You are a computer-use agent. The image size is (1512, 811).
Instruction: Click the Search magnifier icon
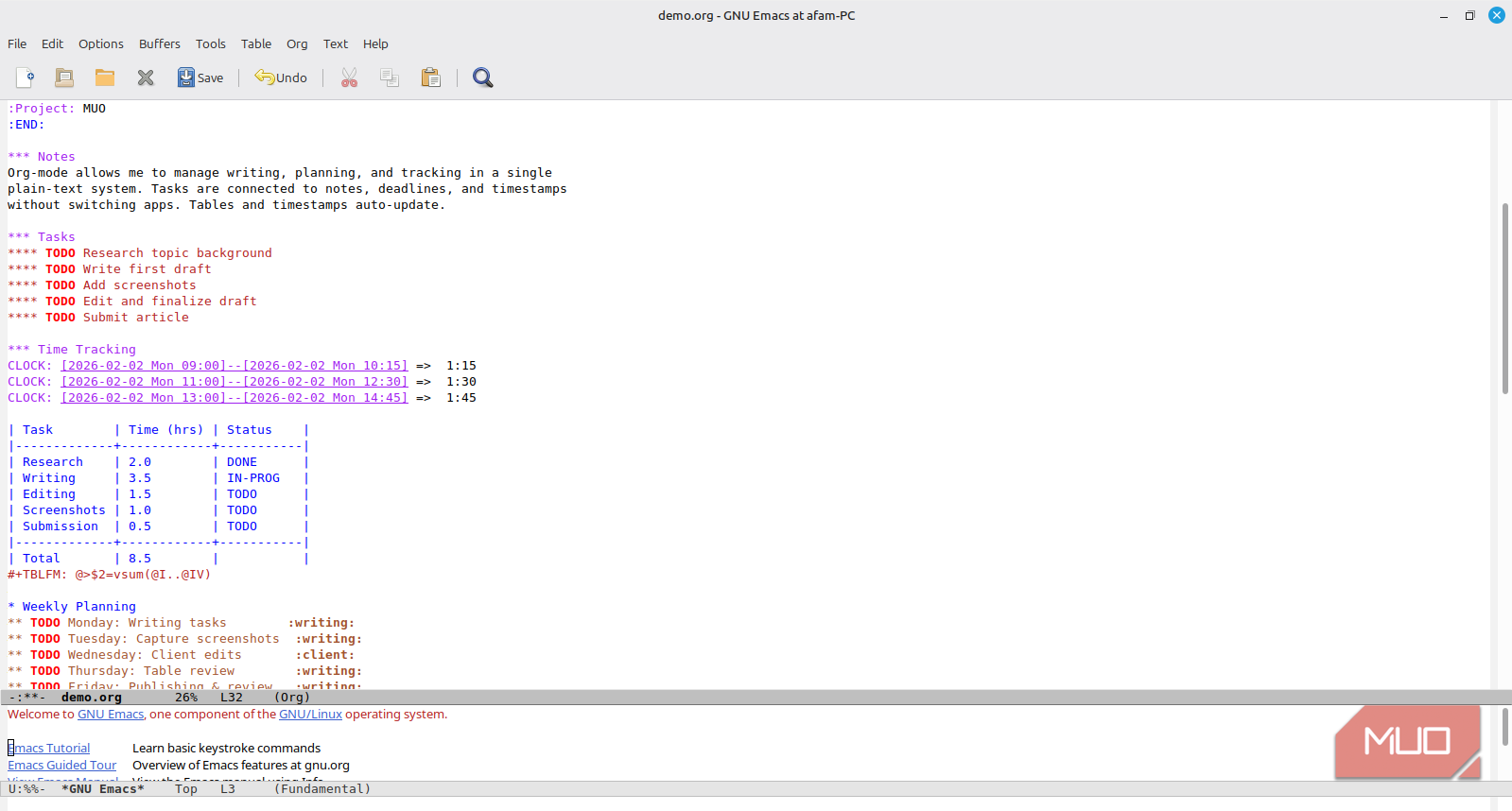(483, 78)
